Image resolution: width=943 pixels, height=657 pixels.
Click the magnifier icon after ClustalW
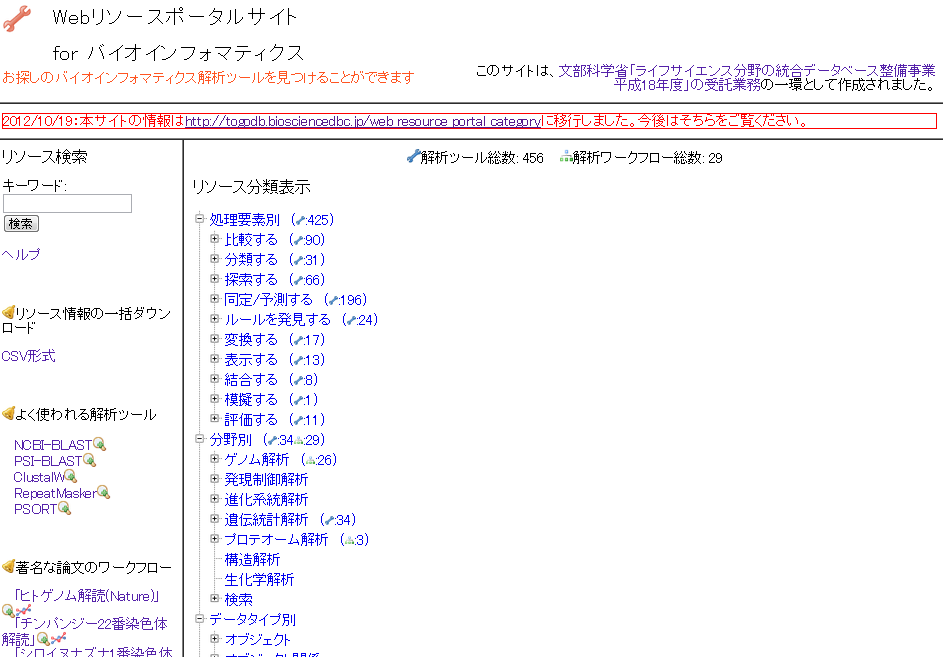70,477
